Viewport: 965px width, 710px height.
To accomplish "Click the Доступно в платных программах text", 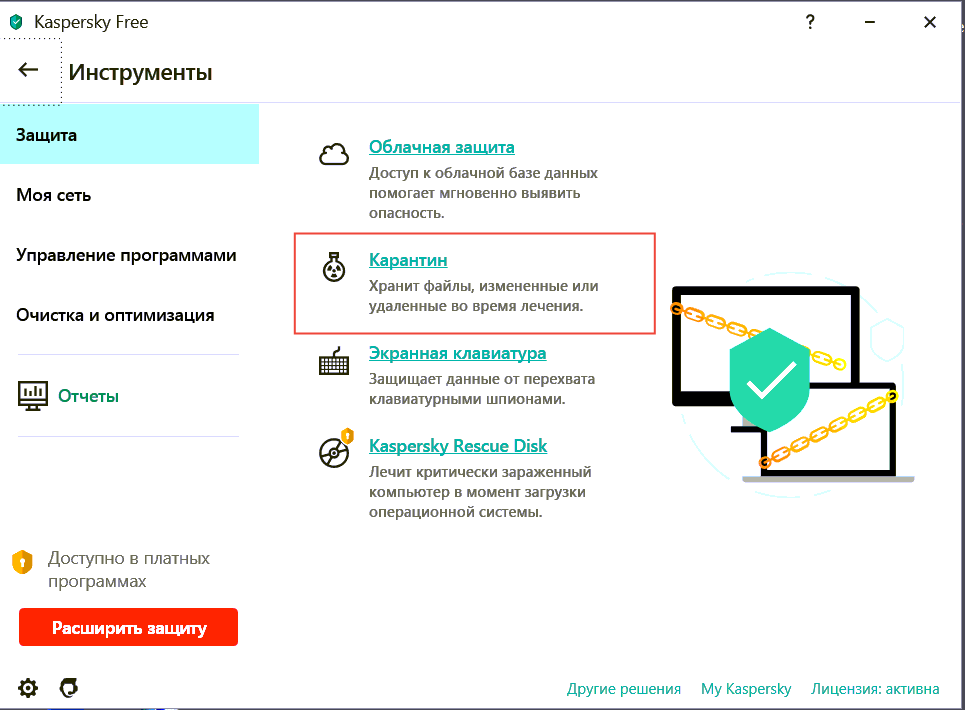I will pos(129,570).
